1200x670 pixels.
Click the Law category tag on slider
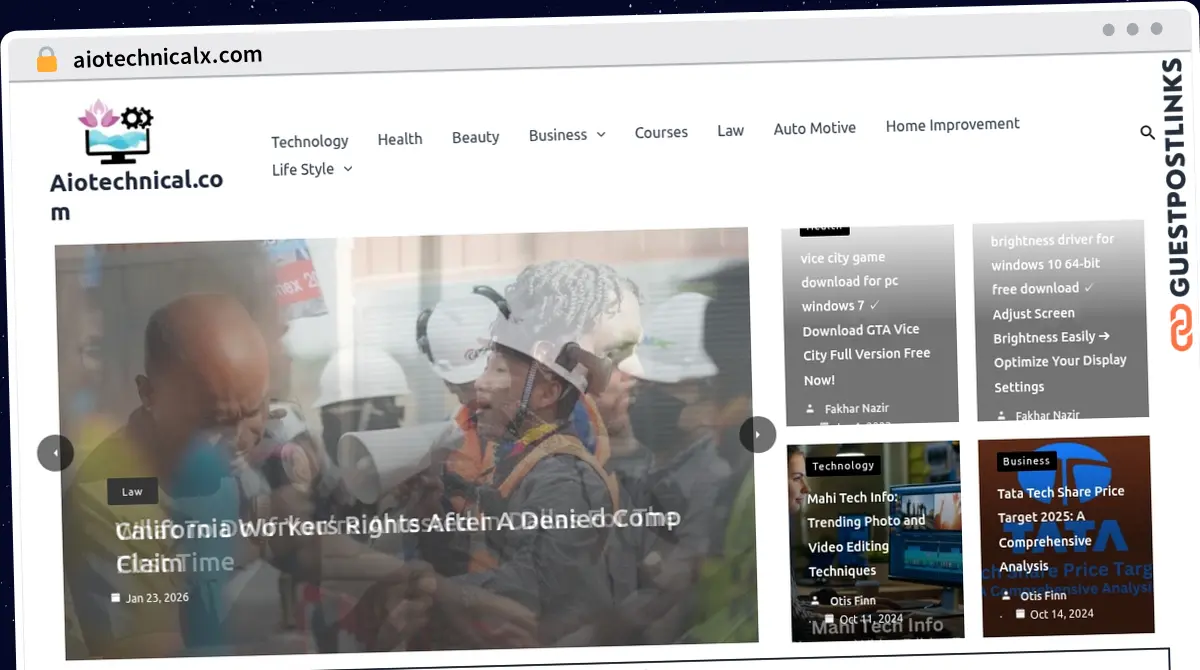132,492
